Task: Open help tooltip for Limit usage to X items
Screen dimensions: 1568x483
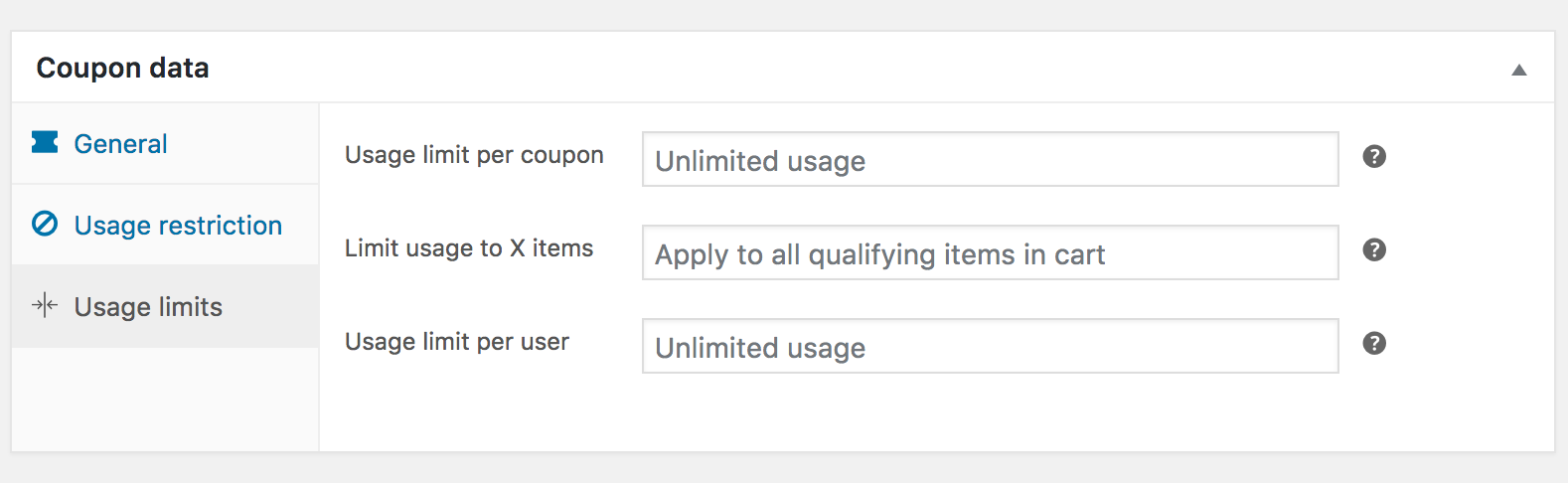Action: tap(1374, 249)
